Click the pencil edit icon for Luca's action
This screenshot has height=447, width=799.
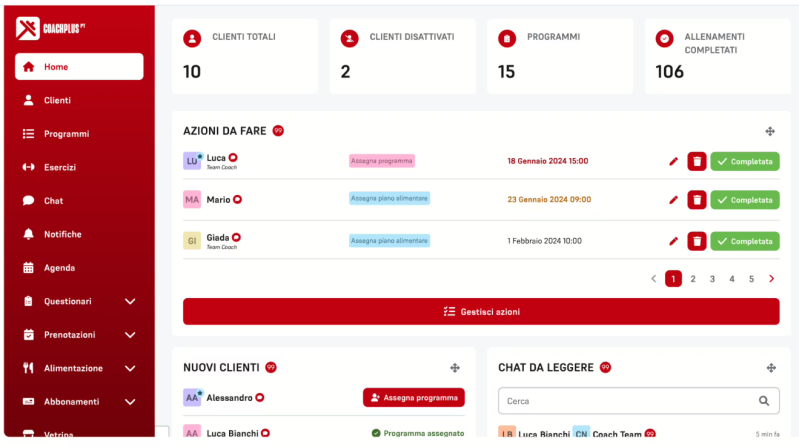[x=673, y=161]
